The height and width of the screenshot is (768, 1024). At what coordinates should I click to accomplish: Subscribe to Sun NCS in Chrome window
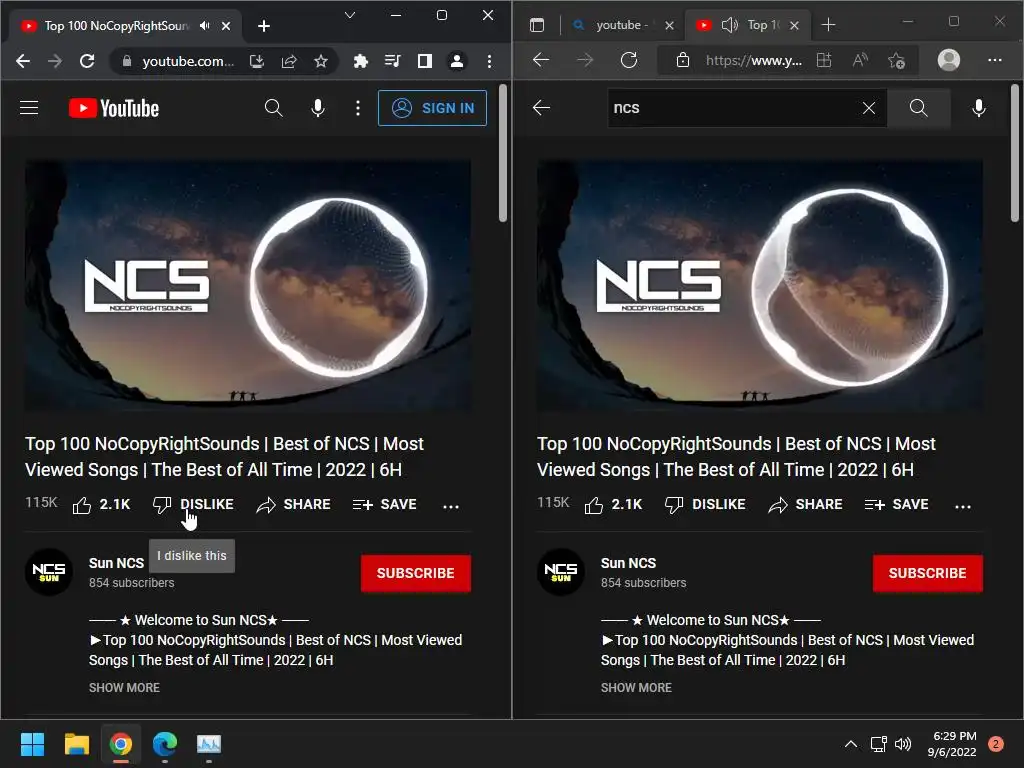pyautogui.click(x=415, y=573)
